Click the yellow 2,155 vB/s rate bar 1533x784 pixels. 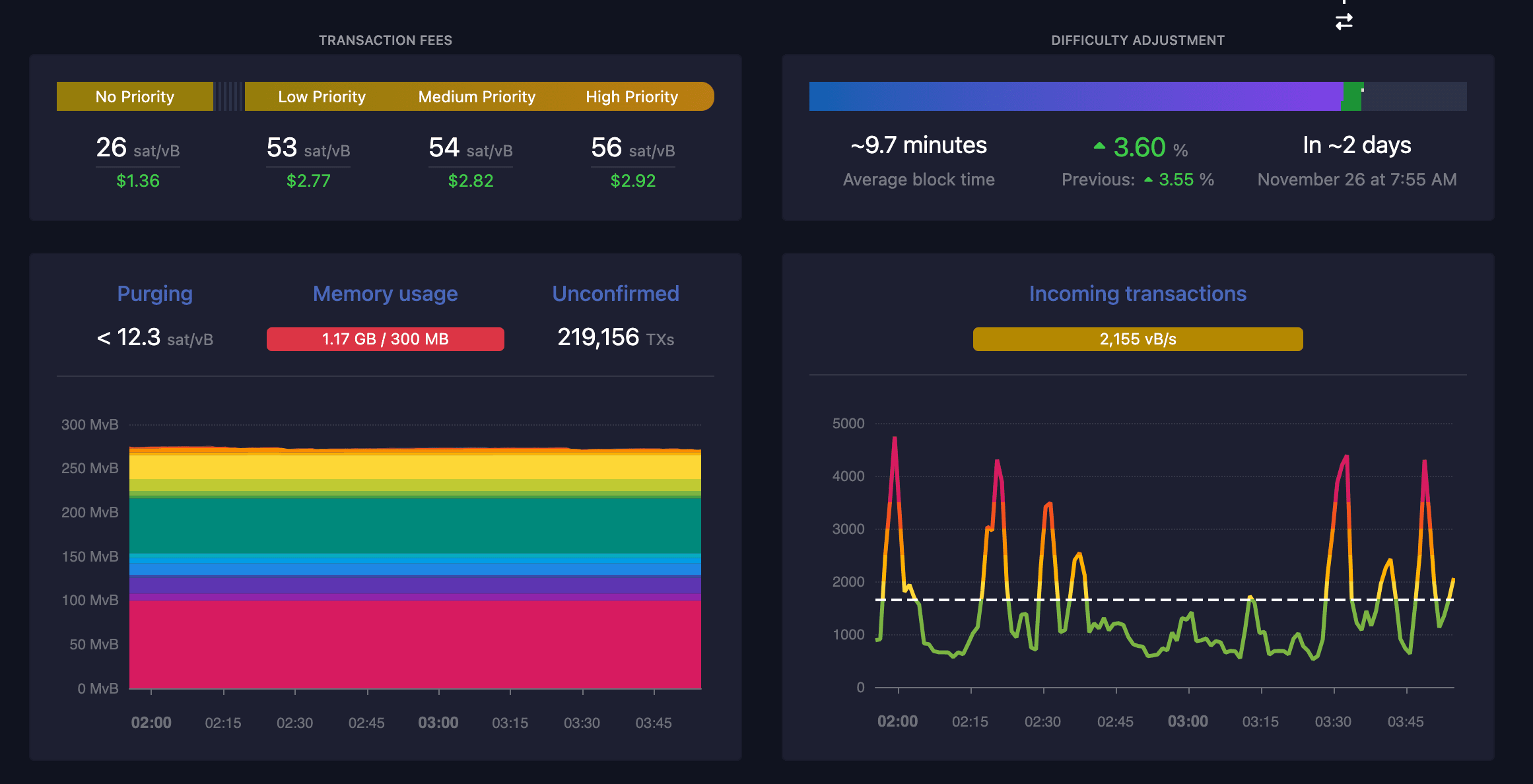[x=1138, y=339]
